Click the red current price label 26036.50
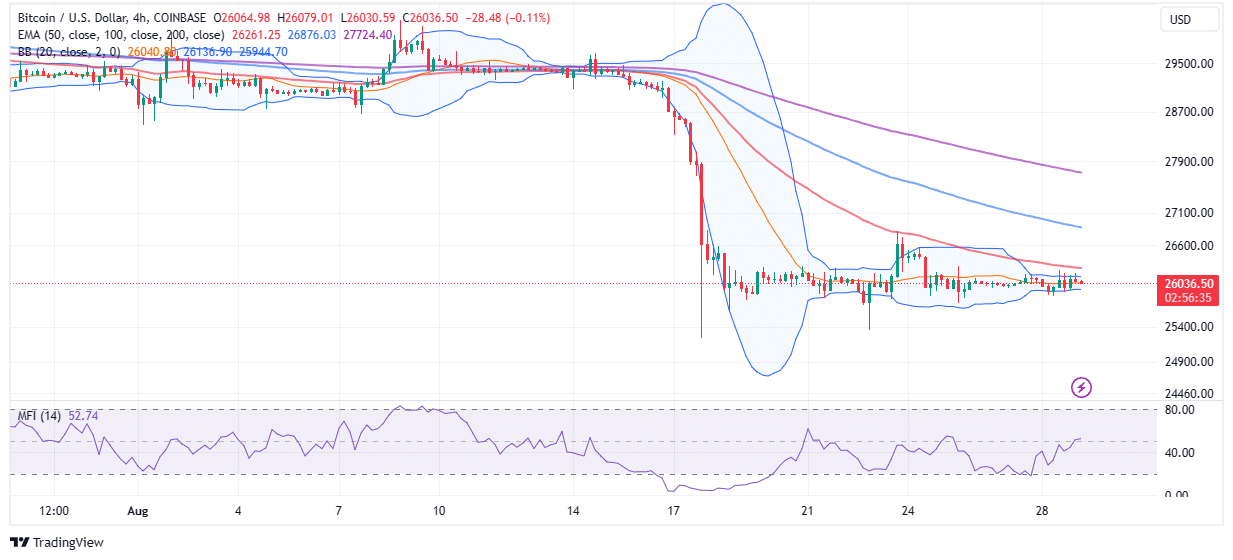Image resolution: width=1233 pixels, height=560 pixels. point(1188,283)
